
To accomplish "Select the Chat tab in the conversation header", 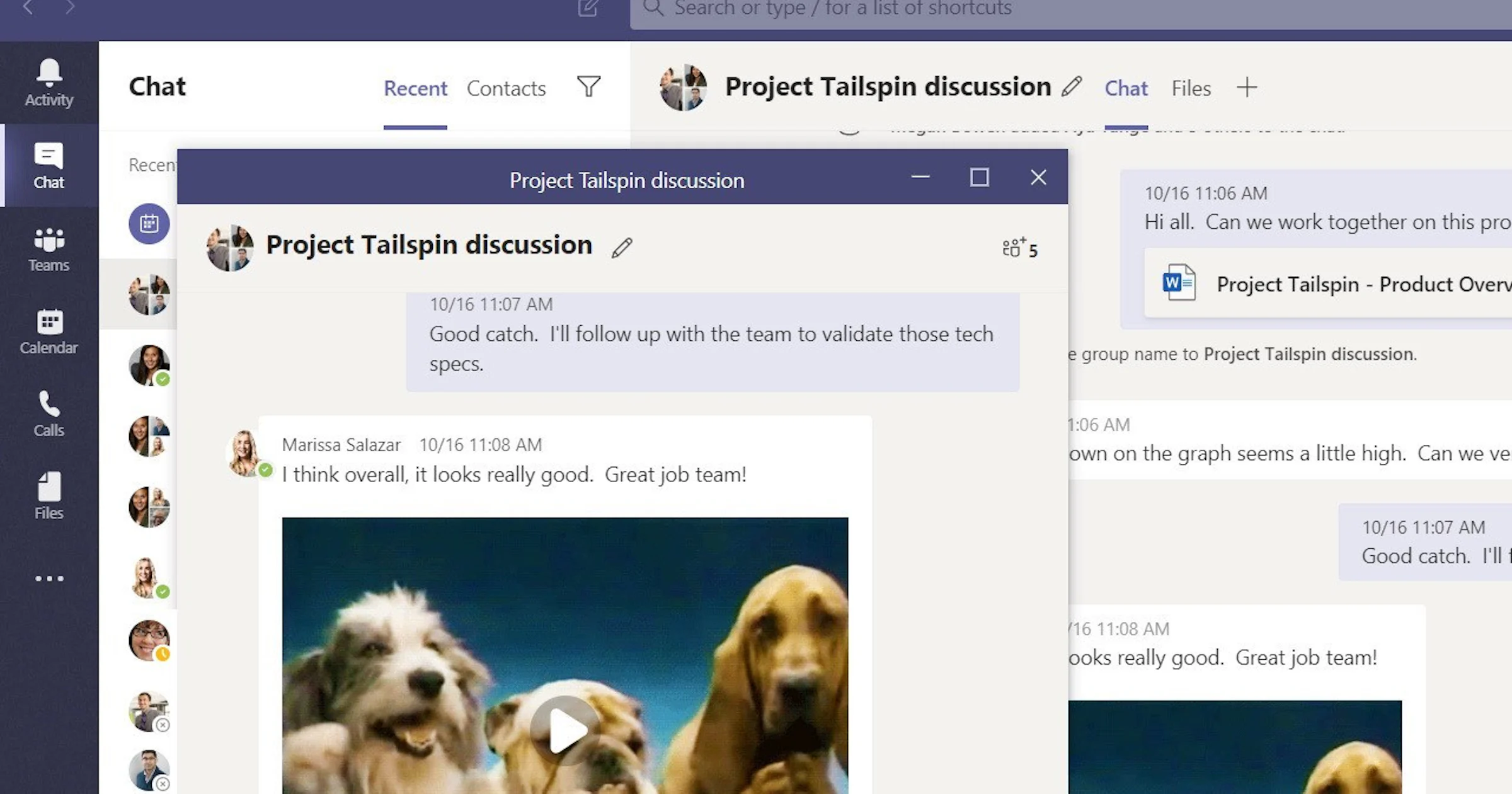I will (x=1126, y=88).
